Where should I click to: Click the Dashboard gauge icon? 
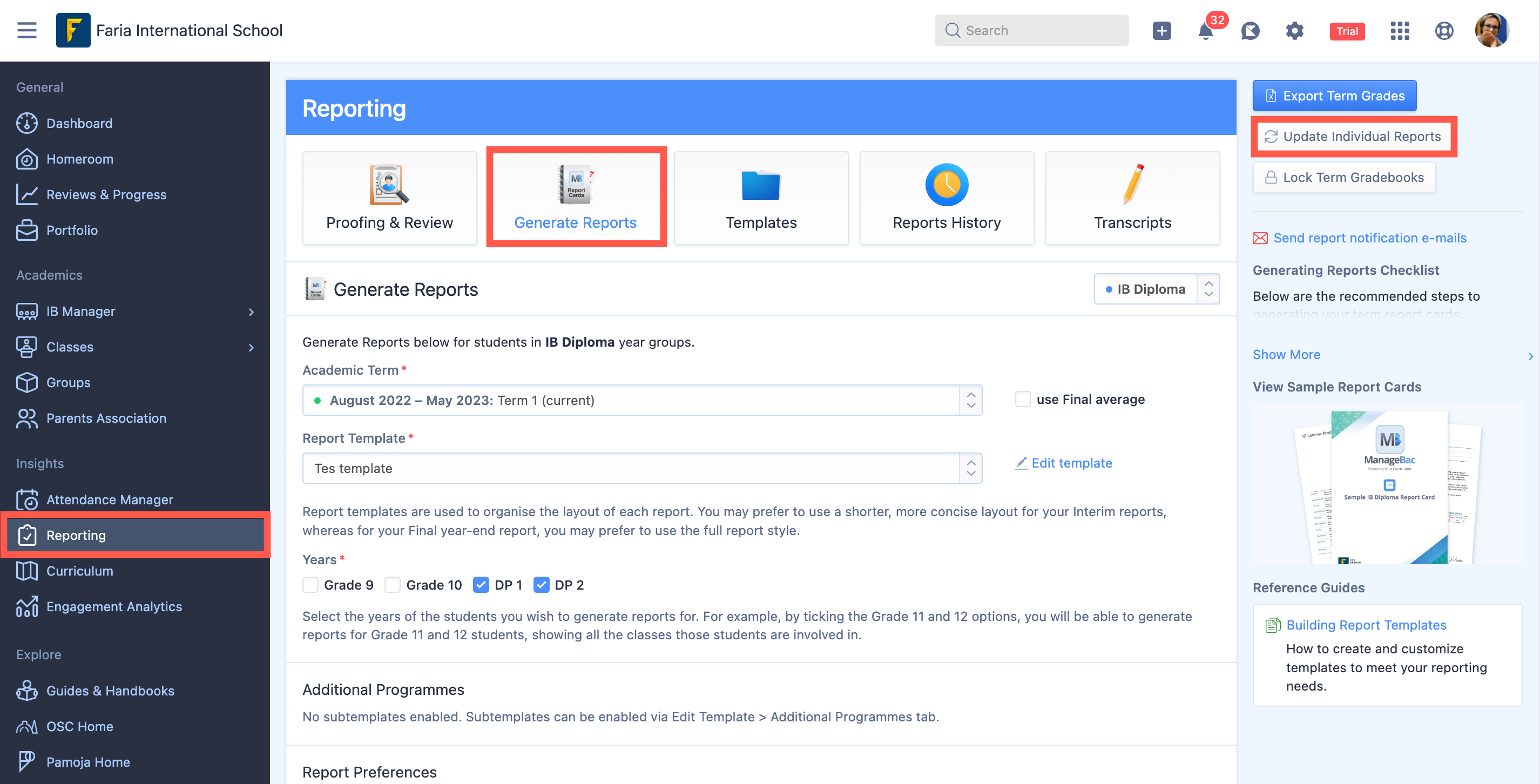tap(27, 123)
